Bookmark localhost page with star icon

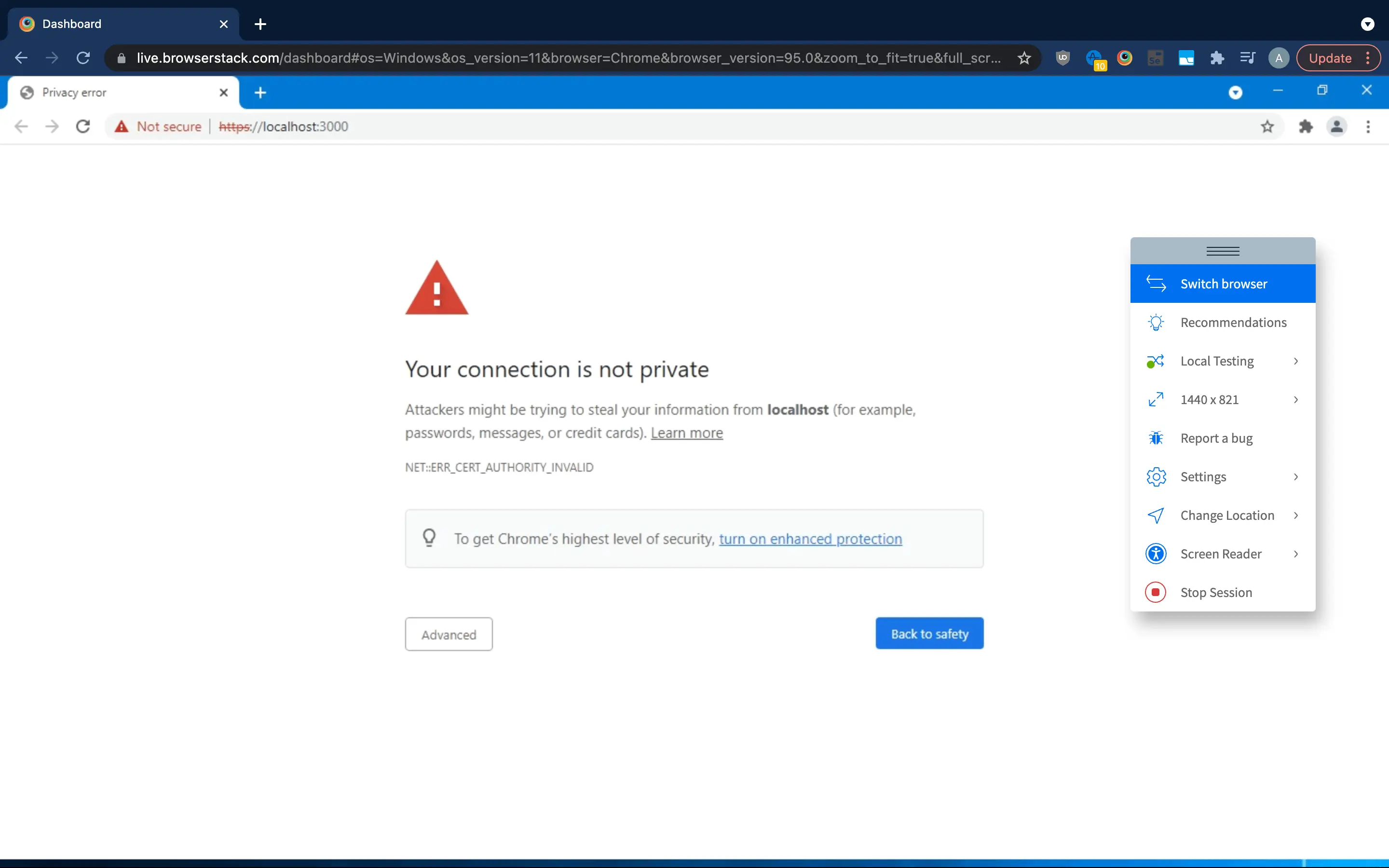pyautogui.click(x=1267, y=126)
